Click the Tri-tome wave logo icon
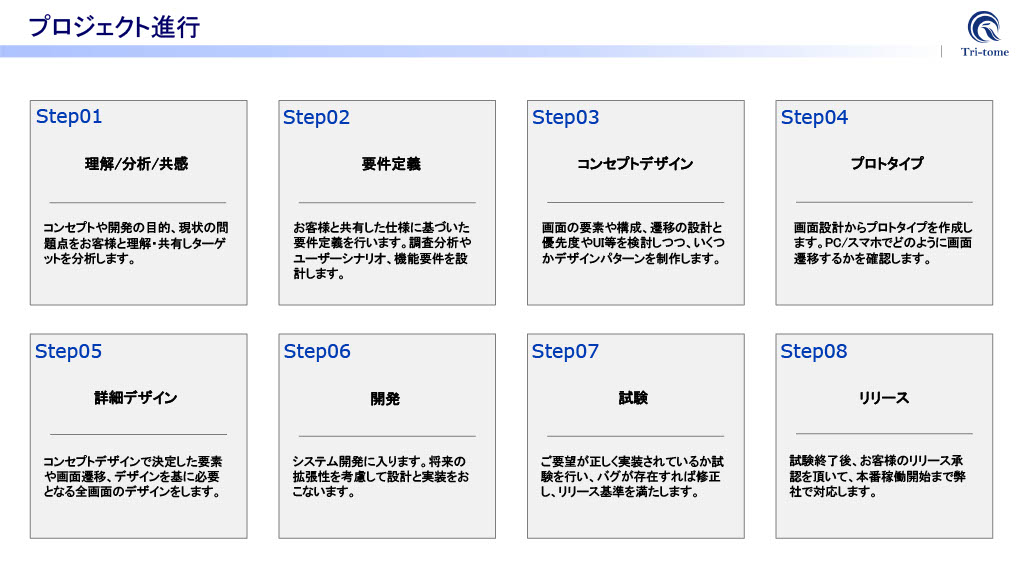1024x576 pixels. (x=984, y=26)
